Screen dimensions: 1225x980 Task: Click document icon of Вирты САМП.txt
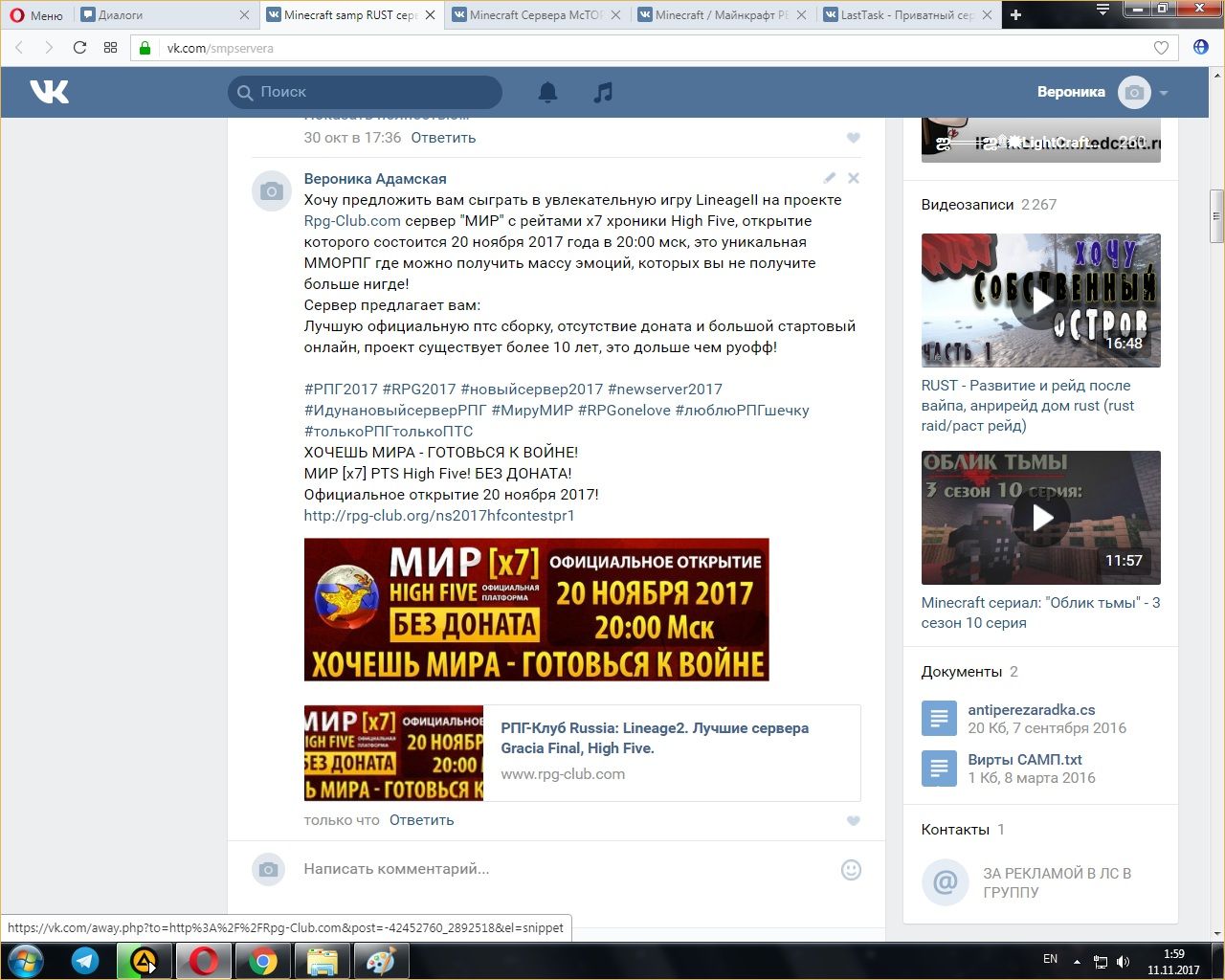click(x=939, y=768)
